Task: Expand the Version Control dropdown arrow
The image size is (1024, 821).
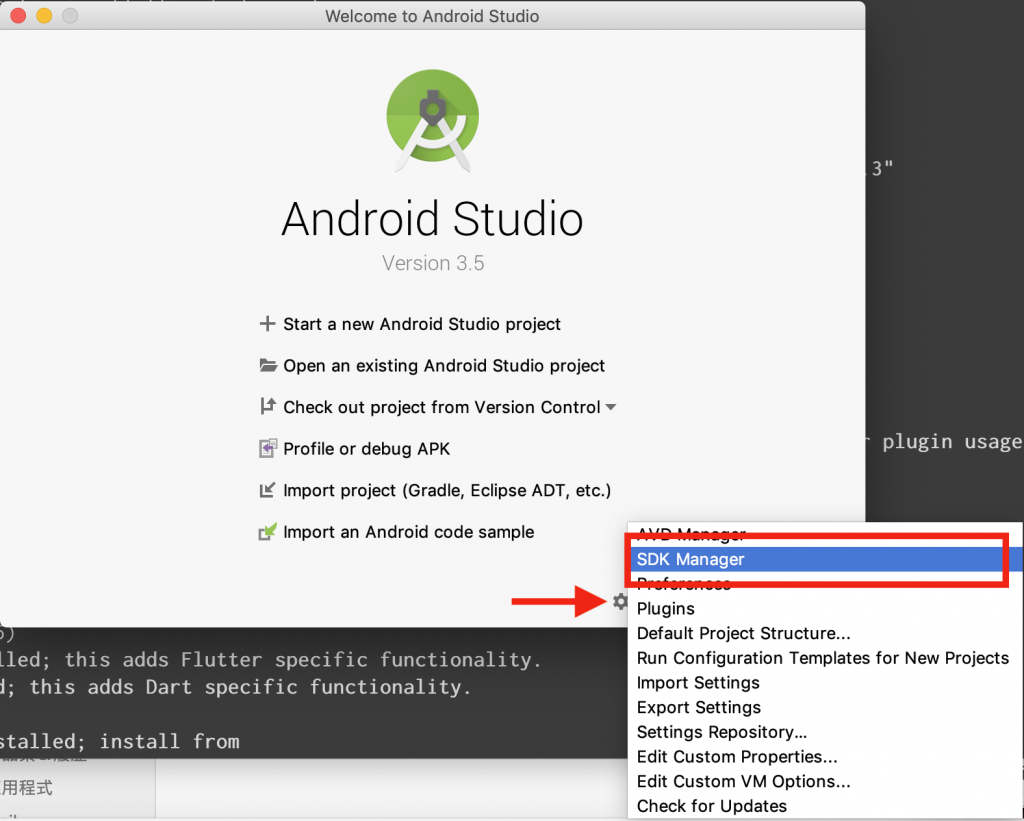Action: (x=611, y=407)
